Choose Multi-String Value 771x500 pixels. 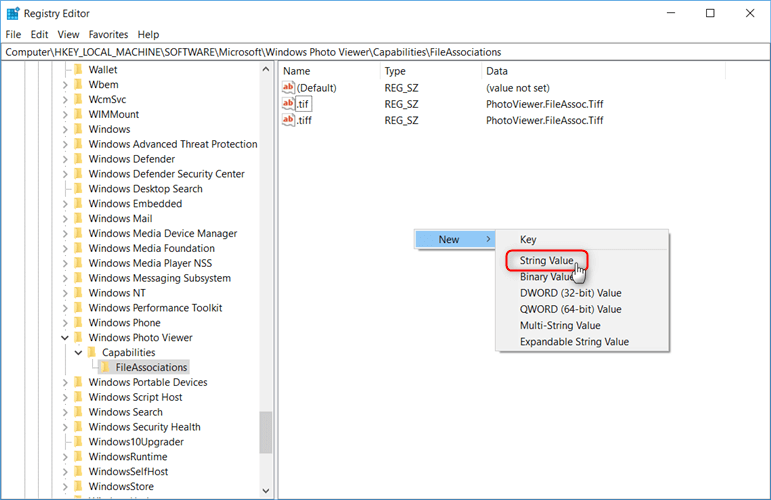coord(582,325)
